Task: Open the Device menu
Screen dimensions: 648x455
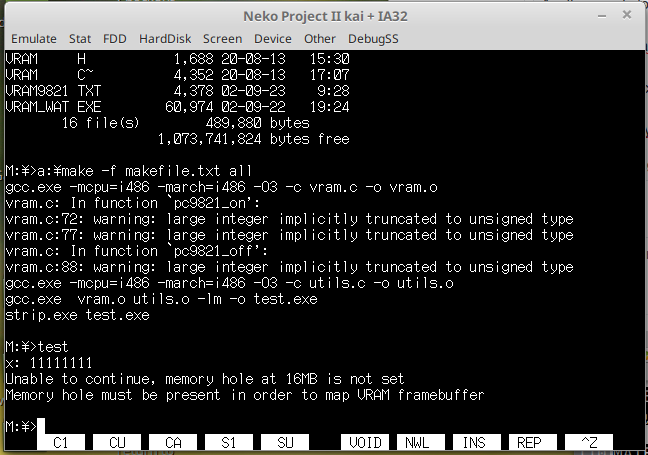Action: click(273, 39)
